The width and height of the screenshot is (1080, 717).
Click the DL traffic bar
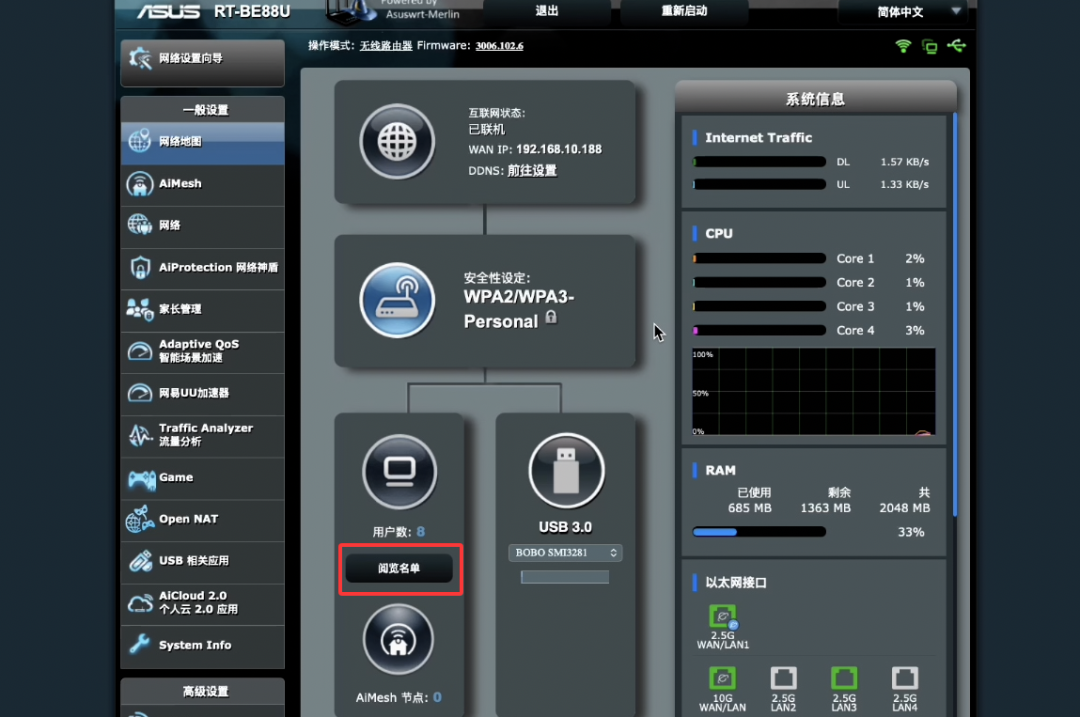(759, 163)
